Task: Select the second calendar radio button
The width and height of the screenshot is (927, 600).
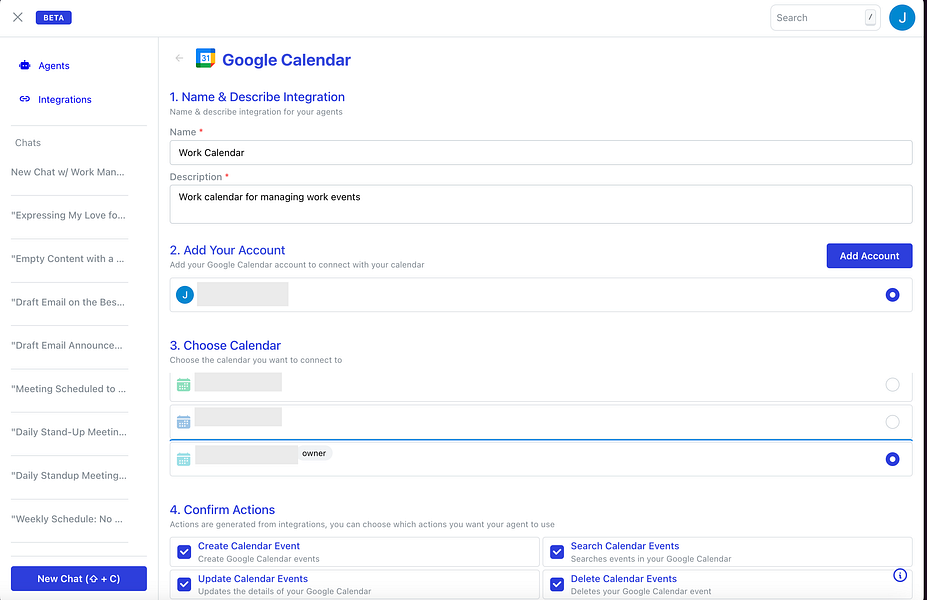Action: click(x=892, y=422)
